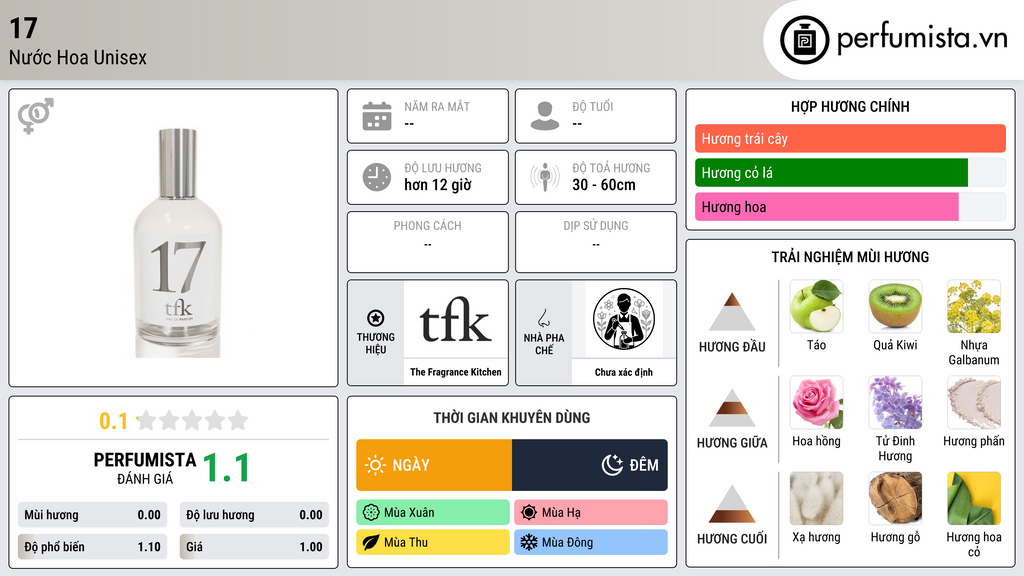The image size is (1024, 576).
Task: Open the Hoa hồng rose note
Action: click(x=816, y=402)
